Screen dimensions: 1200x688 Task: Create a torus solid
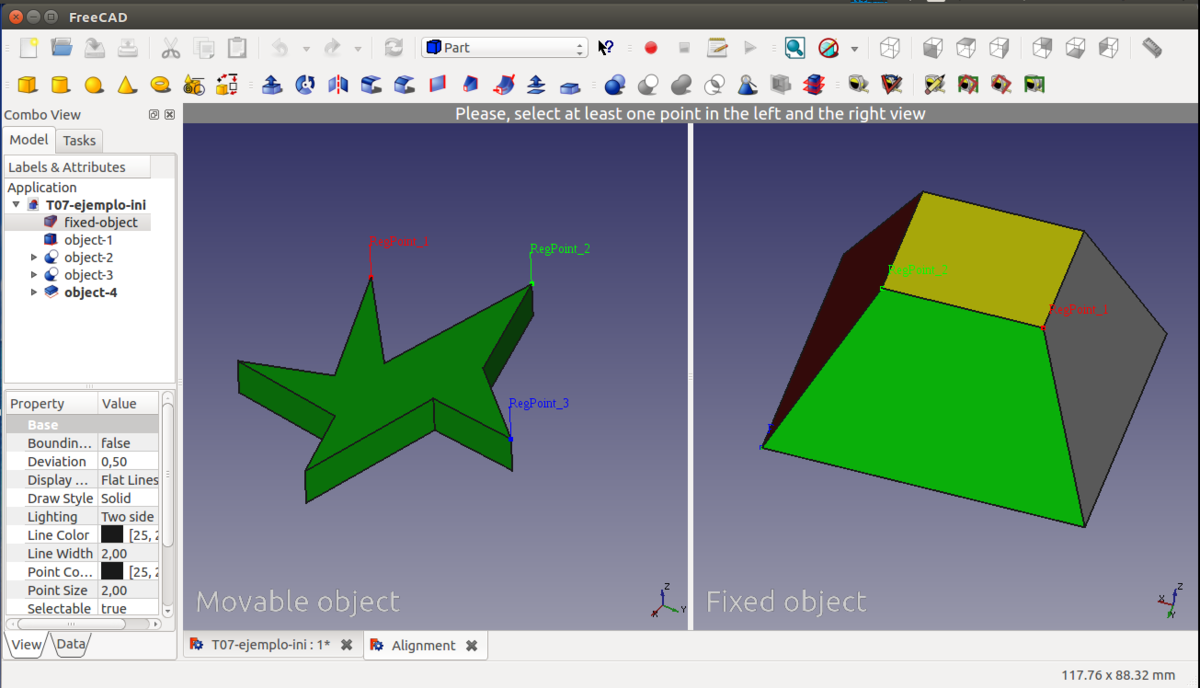[x=159, y=85]
